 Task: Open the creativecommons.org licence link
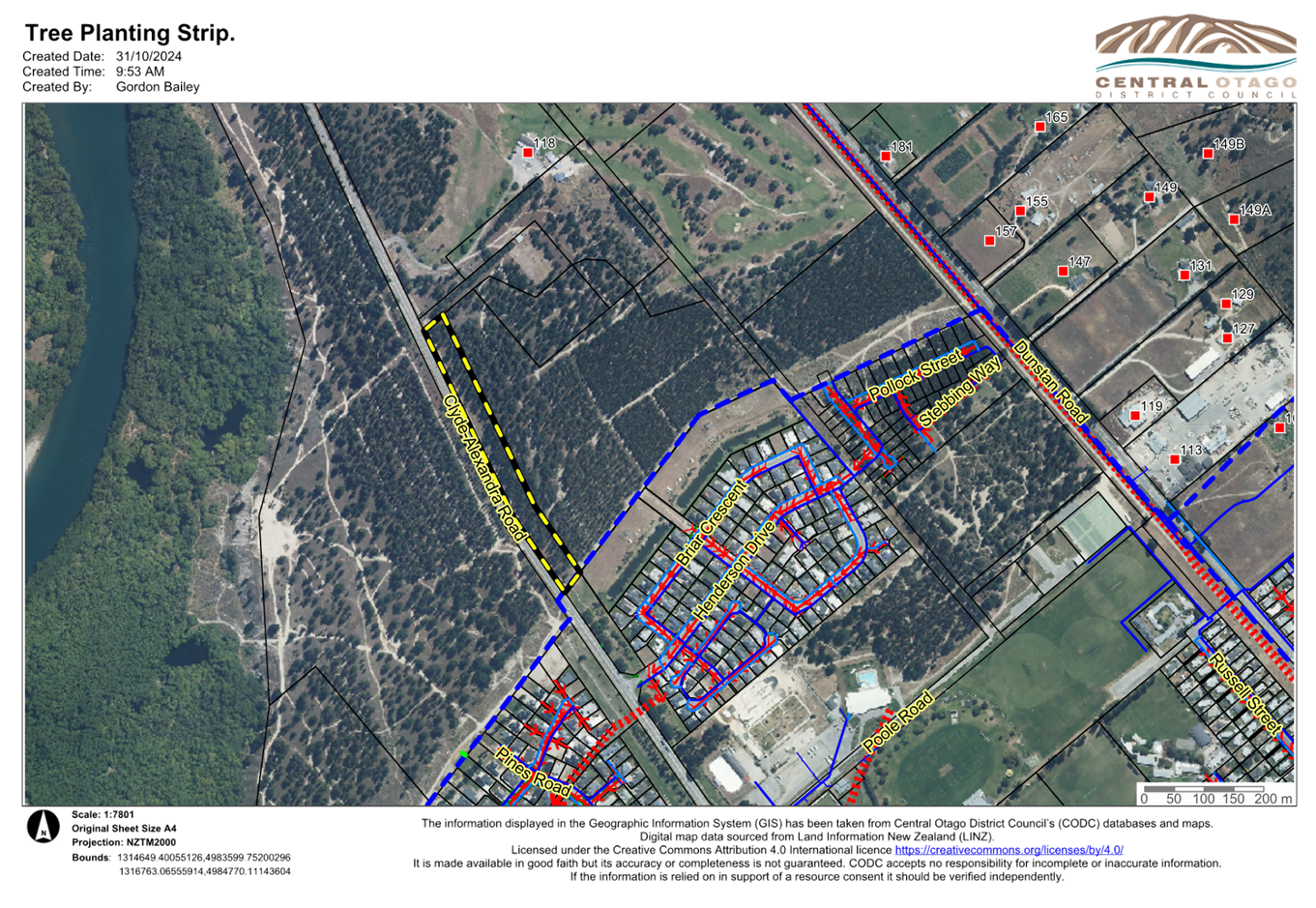pyautogui.click(x=1009, y=850)
